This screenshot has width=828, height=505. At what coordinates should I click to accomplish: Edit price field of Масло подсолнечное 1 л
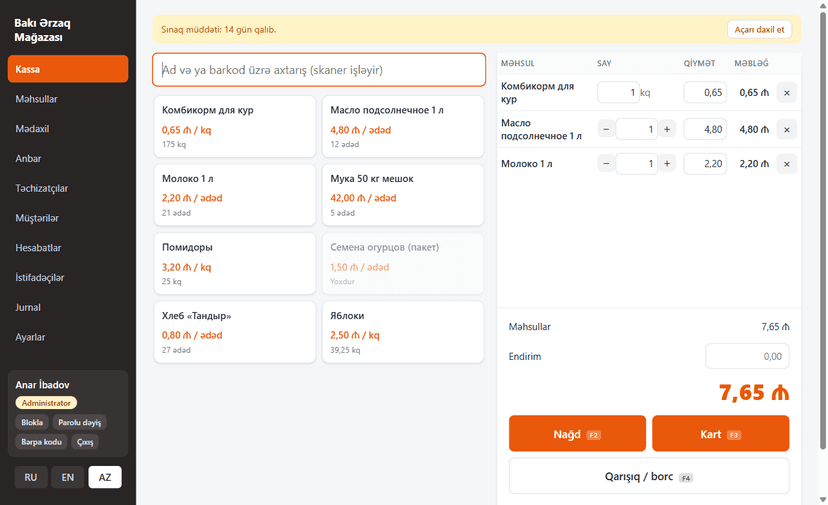pyautogui.click(x=705, y=129)
